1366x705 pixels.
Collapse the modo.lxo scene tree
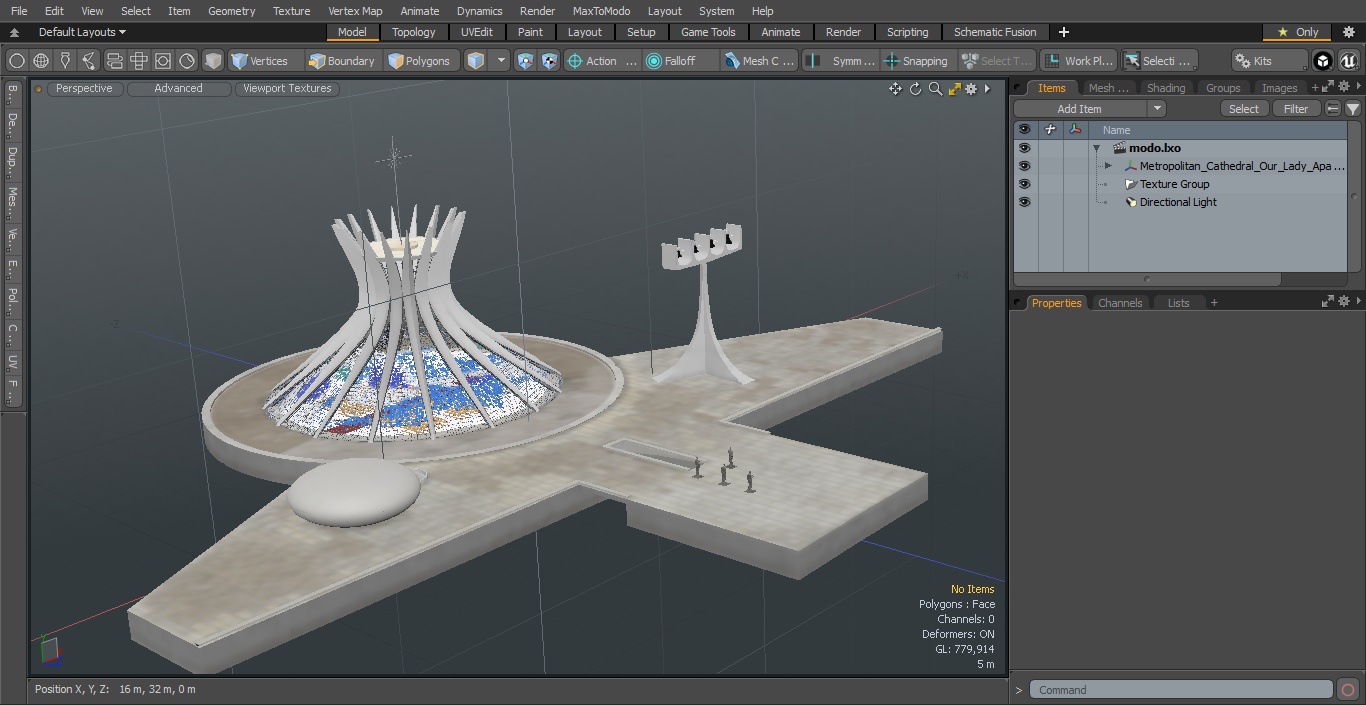[x=1097, y=148]
